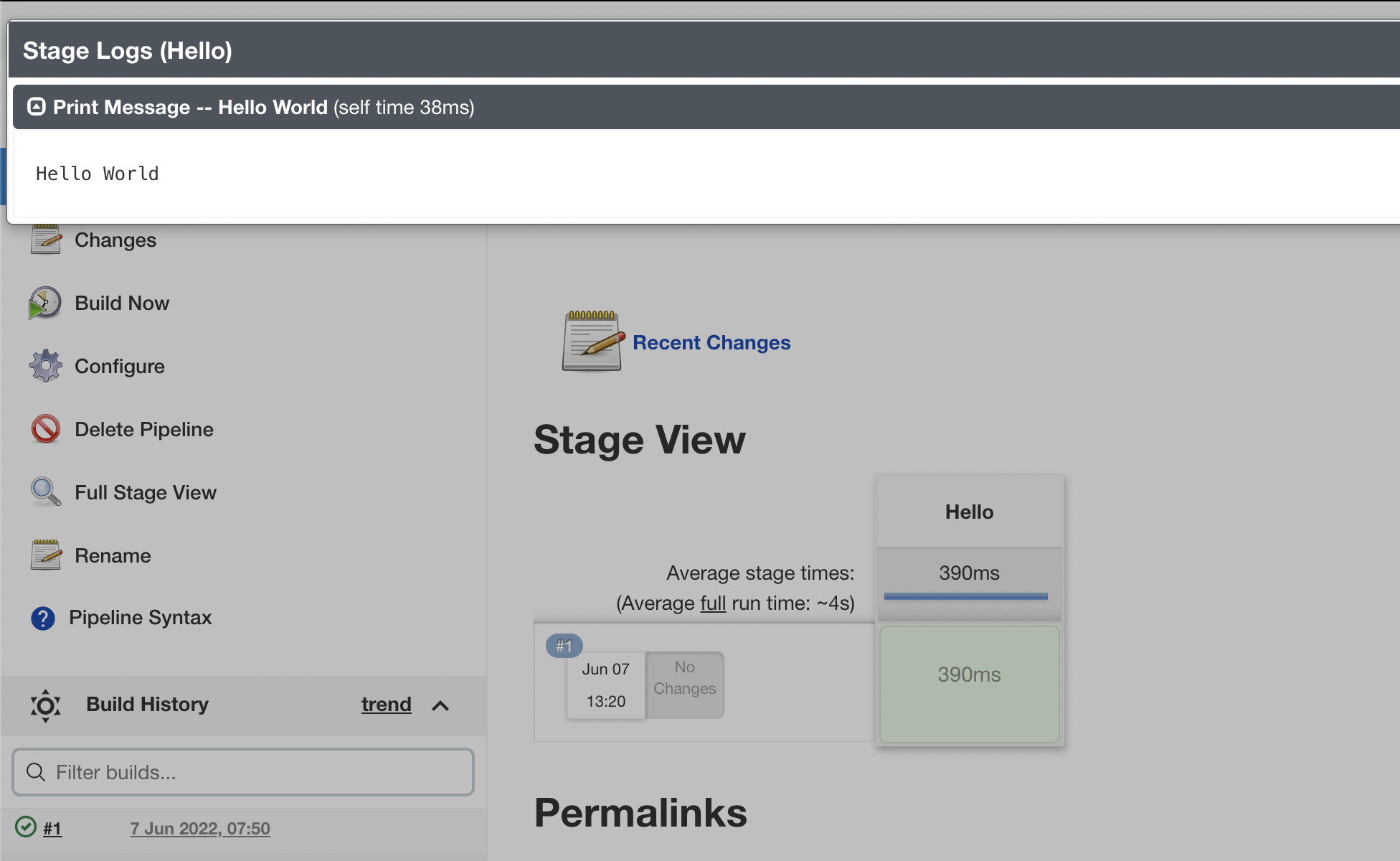
Task: Click the Changes notepad icon
Action: [x=46, y=240]
